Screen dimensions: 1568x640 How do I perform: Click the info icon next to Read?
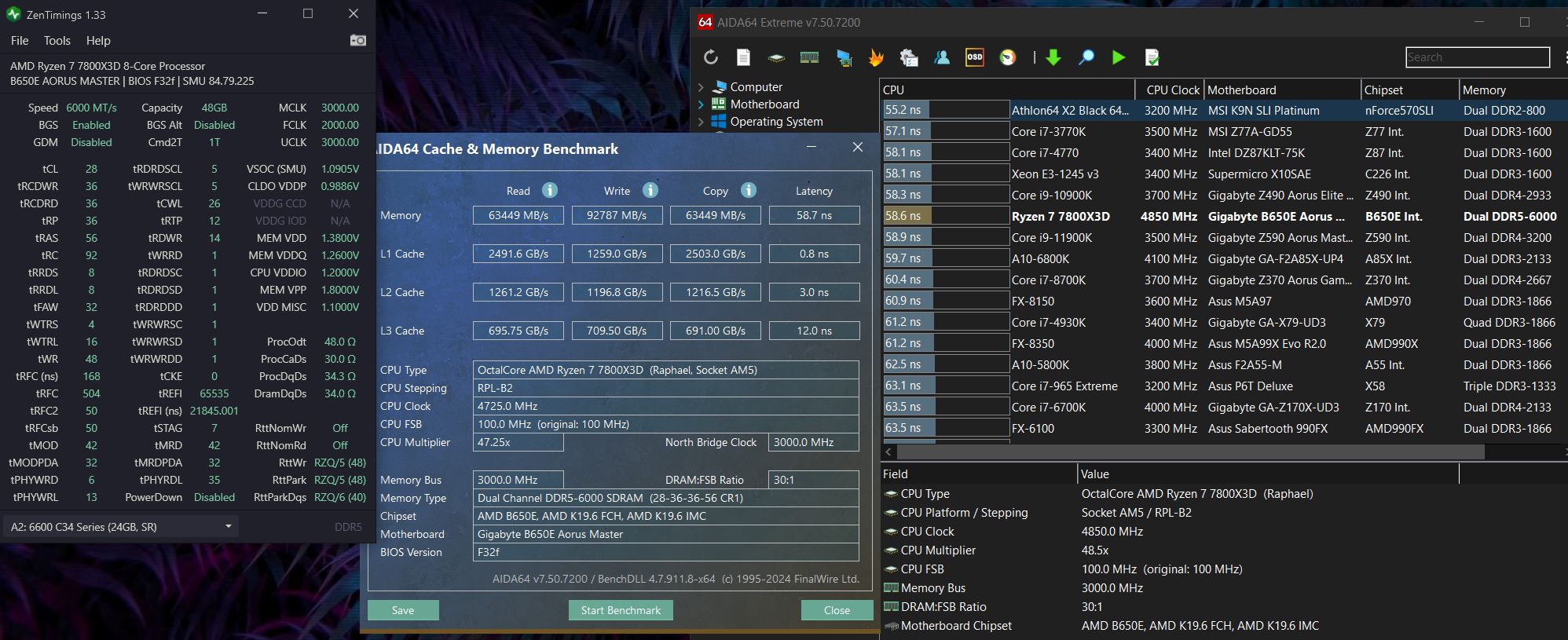point(550,190)
